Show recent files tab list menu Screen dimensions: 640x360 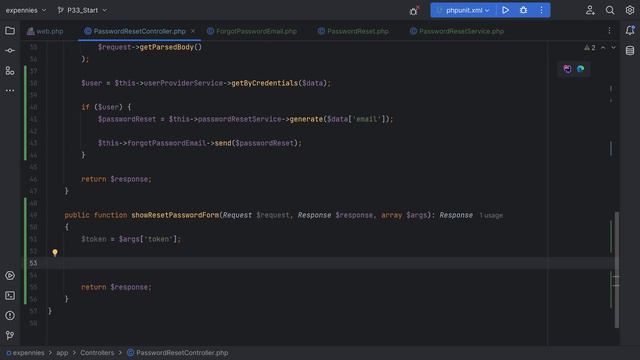[609, 31]
